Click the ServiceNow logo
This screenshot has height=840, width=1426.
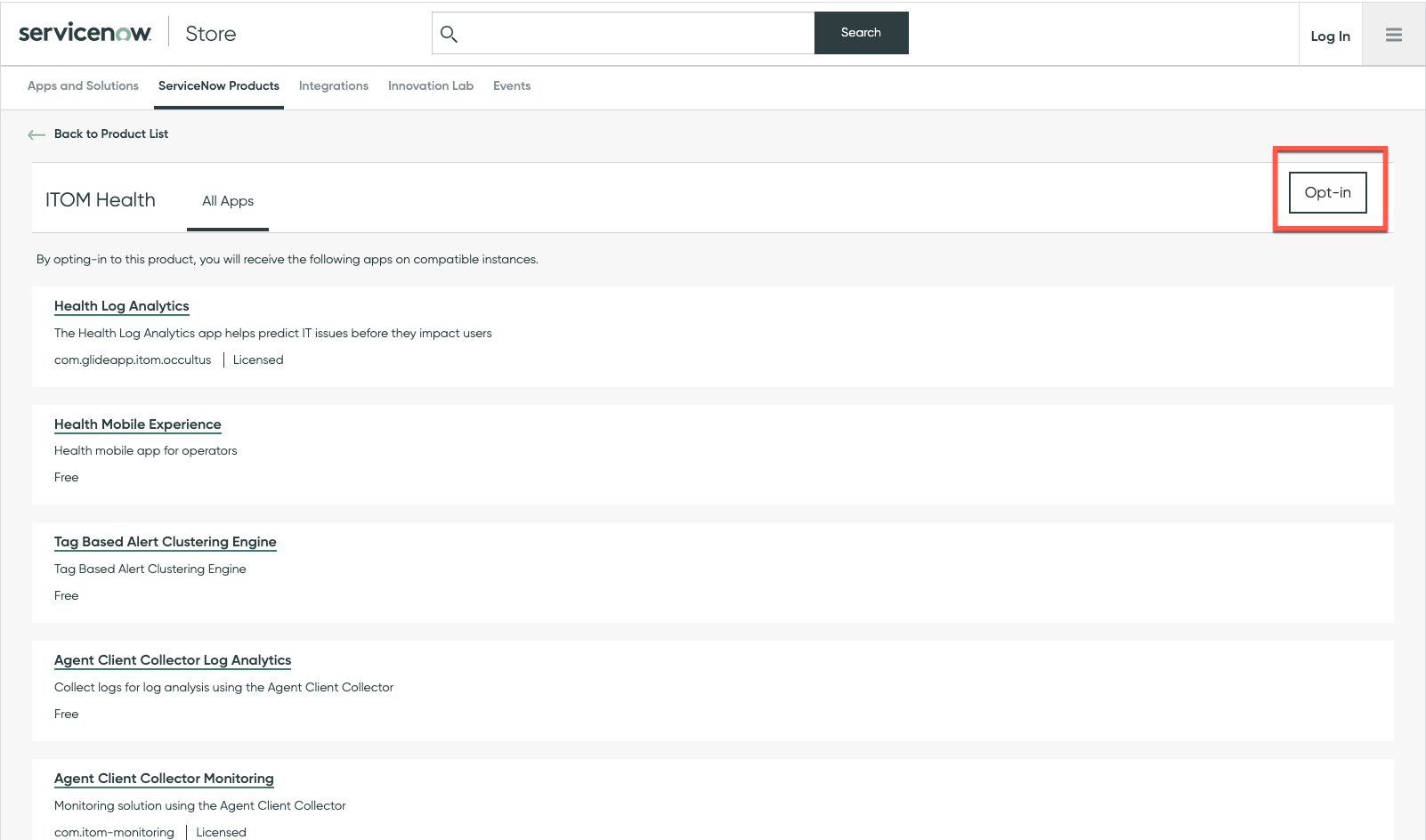[x=85, y=33]
